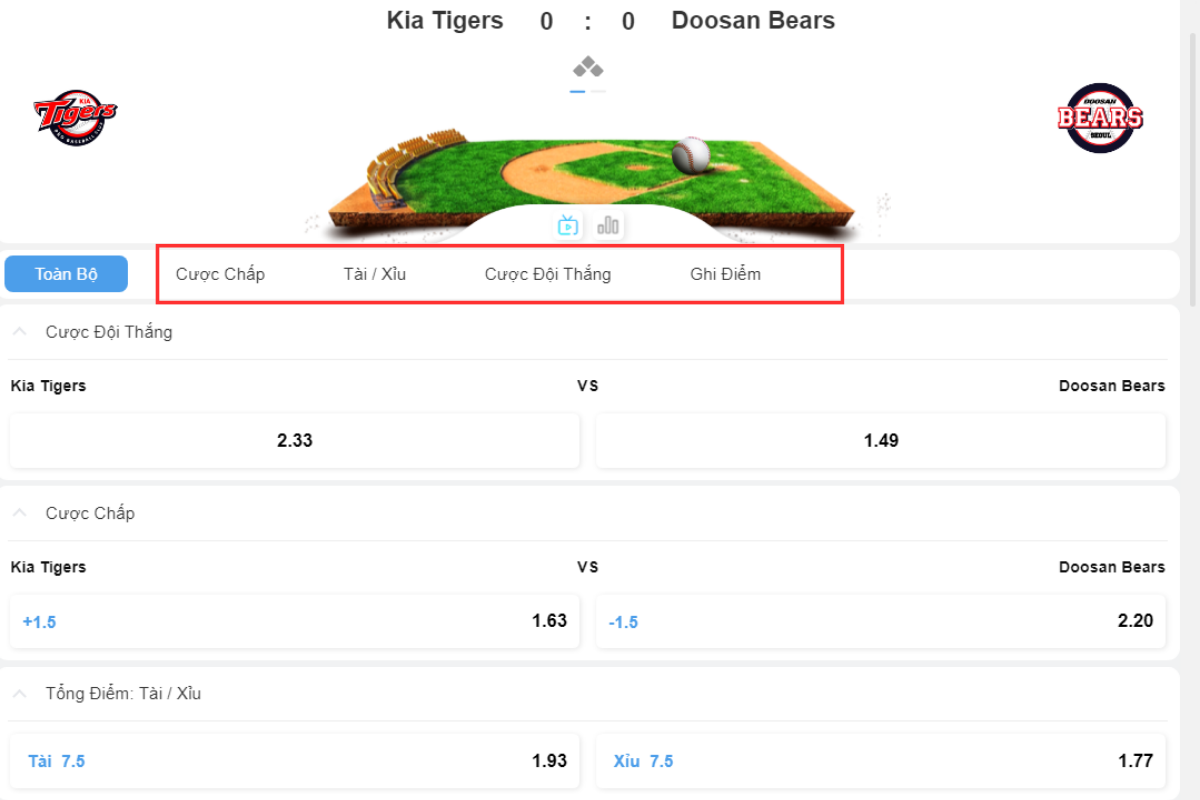Select the +1.5 handicap at 1.63
Viewport: 1200px width, 800px height.
pos(295,621)
